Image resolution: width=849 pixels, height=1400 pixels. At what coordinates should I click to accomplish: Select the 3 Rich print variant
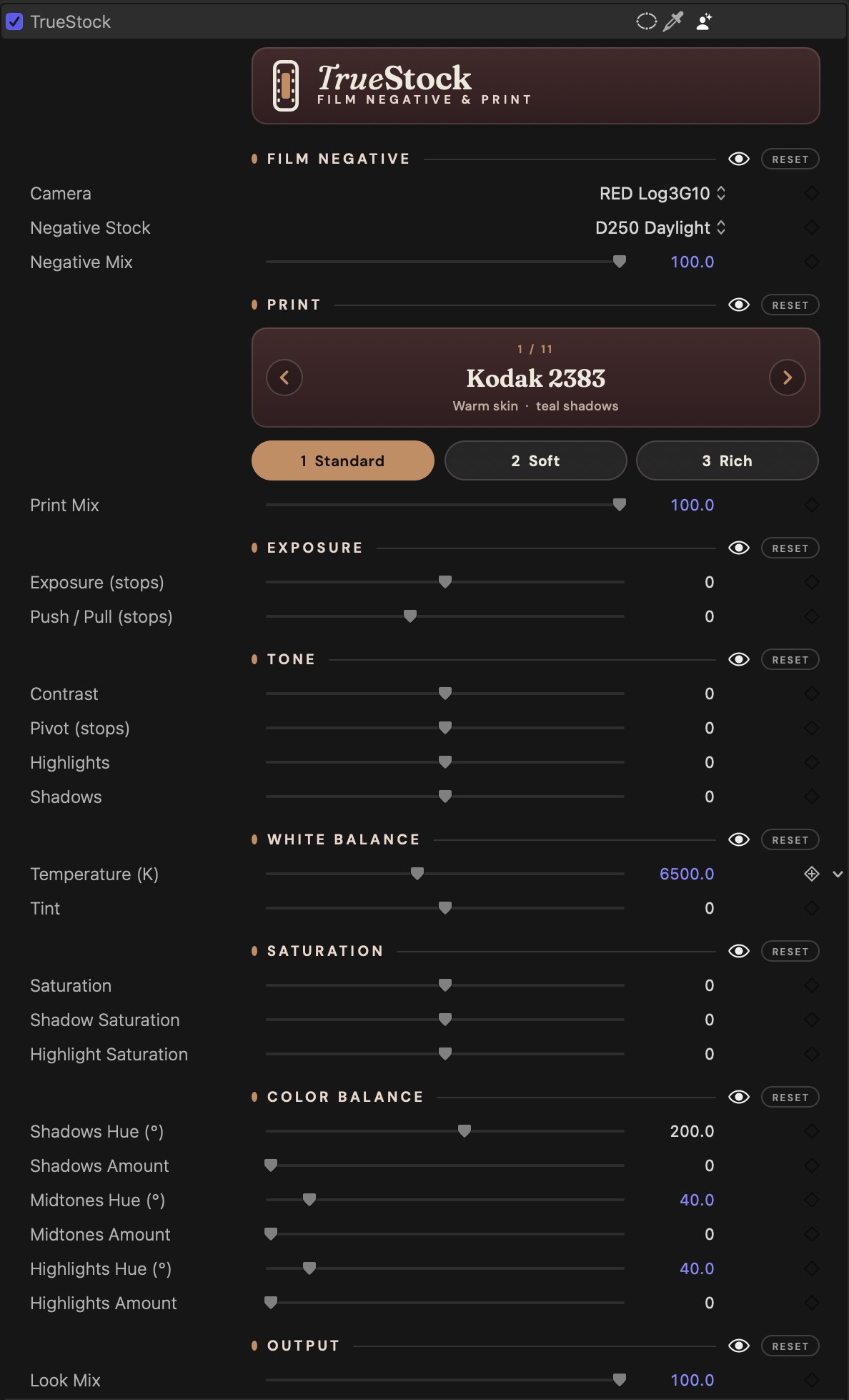point(728,460)
